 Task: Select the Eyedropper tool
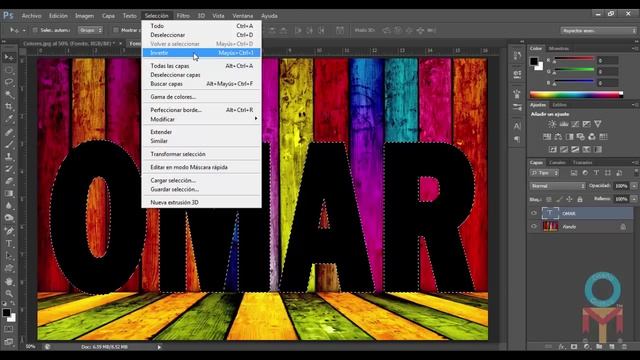coord(9,119)
